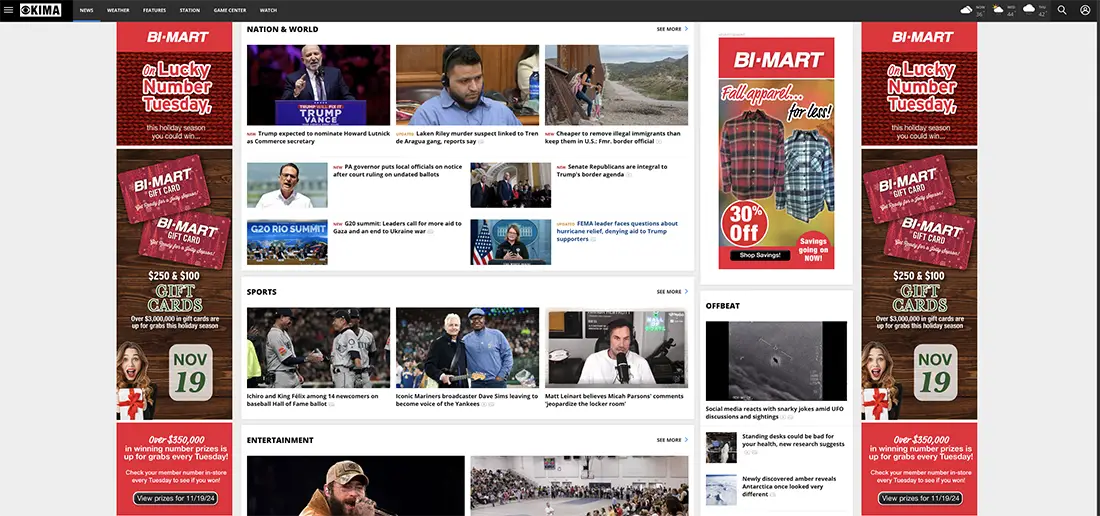Image resolution: width=1100 pixels, height=516 pixels.
Task: Click left banner 'View prizes for 11/19/24' button
Action: point(175,498)
